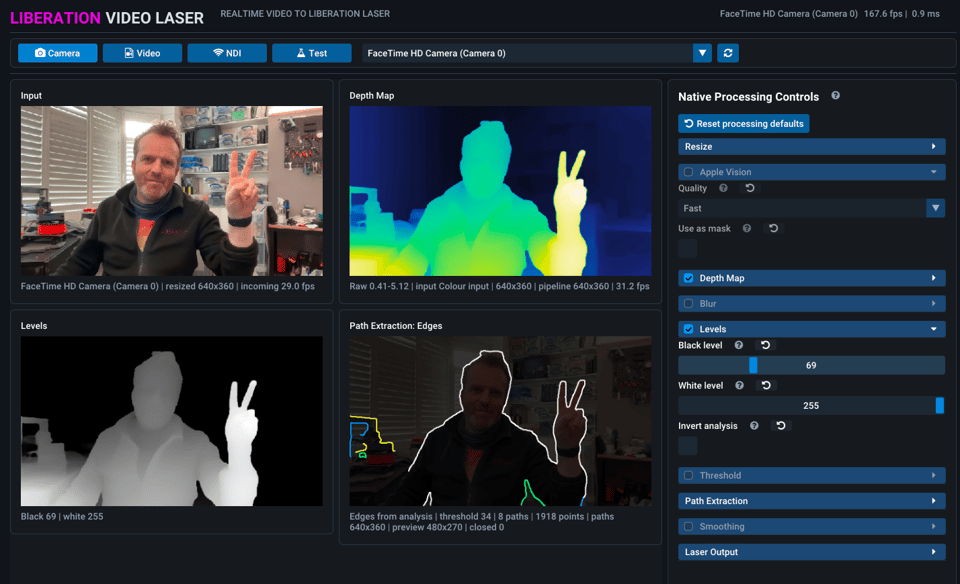Reset Invert analysis to default

[781, 425]
